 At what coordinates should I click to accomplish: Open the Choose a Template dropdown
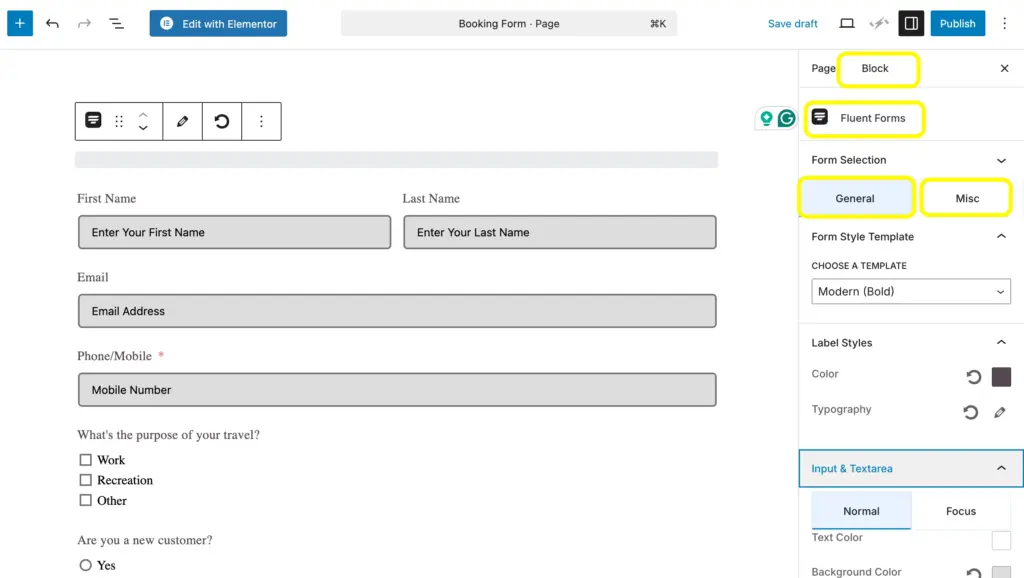(910, 291)
